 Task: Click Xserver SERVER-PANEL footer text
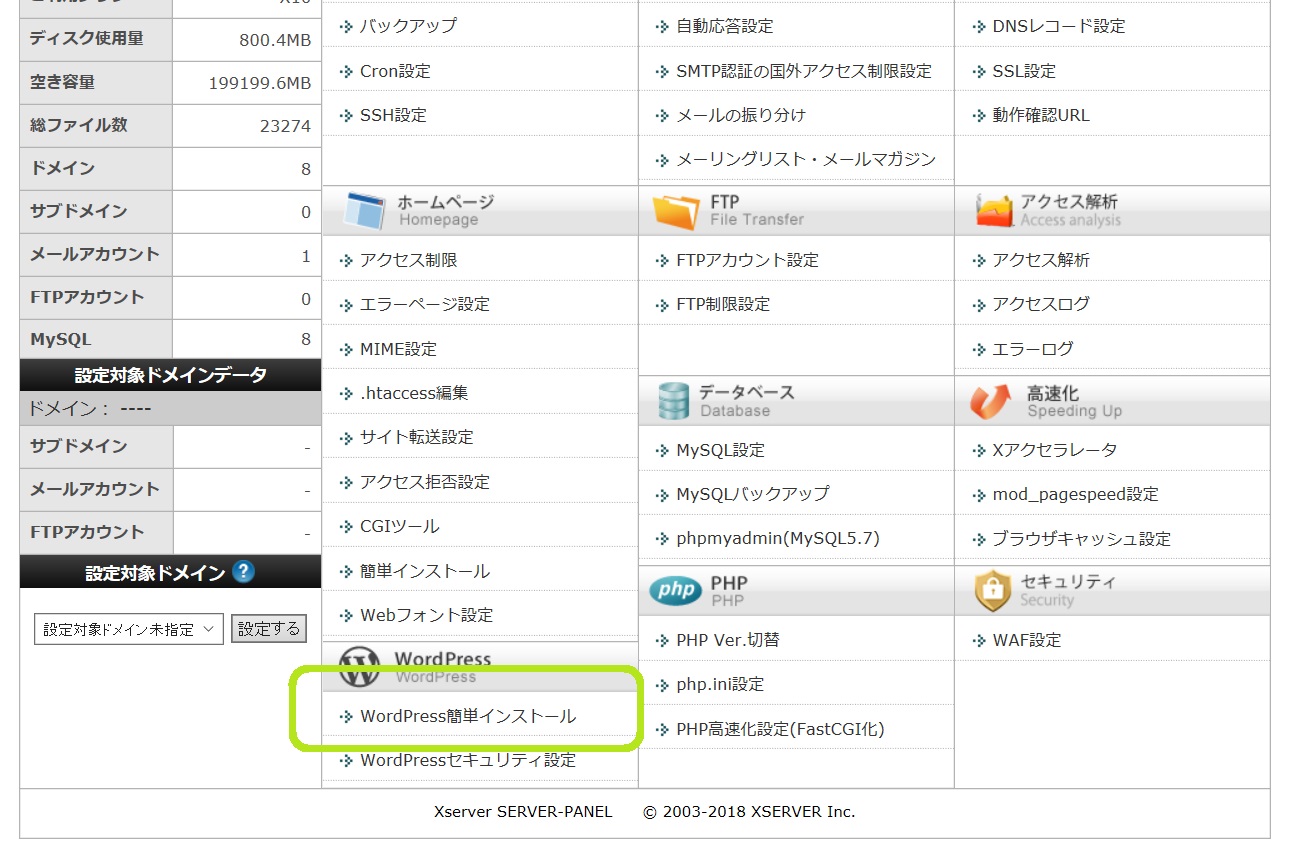(523, 812)
